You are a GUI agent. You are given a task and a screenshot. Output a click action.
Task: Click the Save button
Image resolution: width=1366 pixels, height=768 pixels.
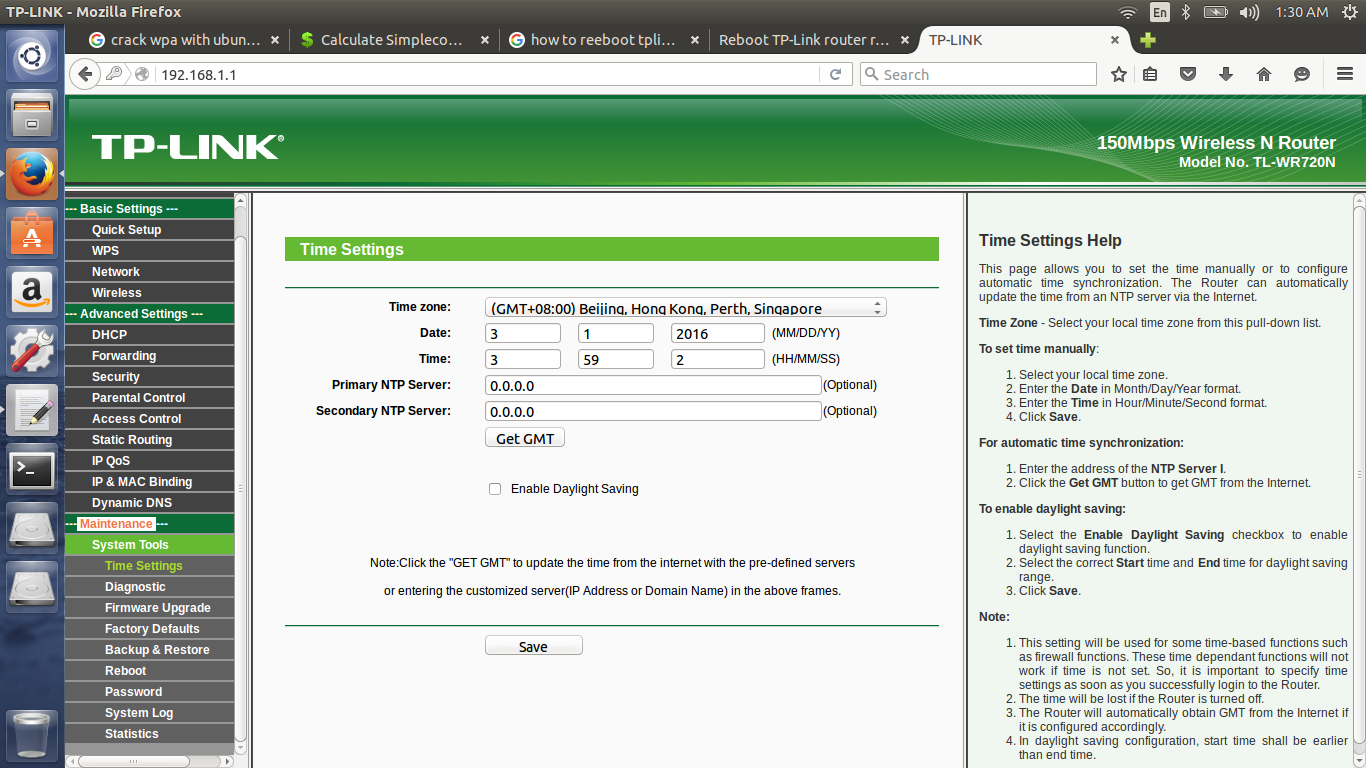pyautogui.click(x=533, y=646)
